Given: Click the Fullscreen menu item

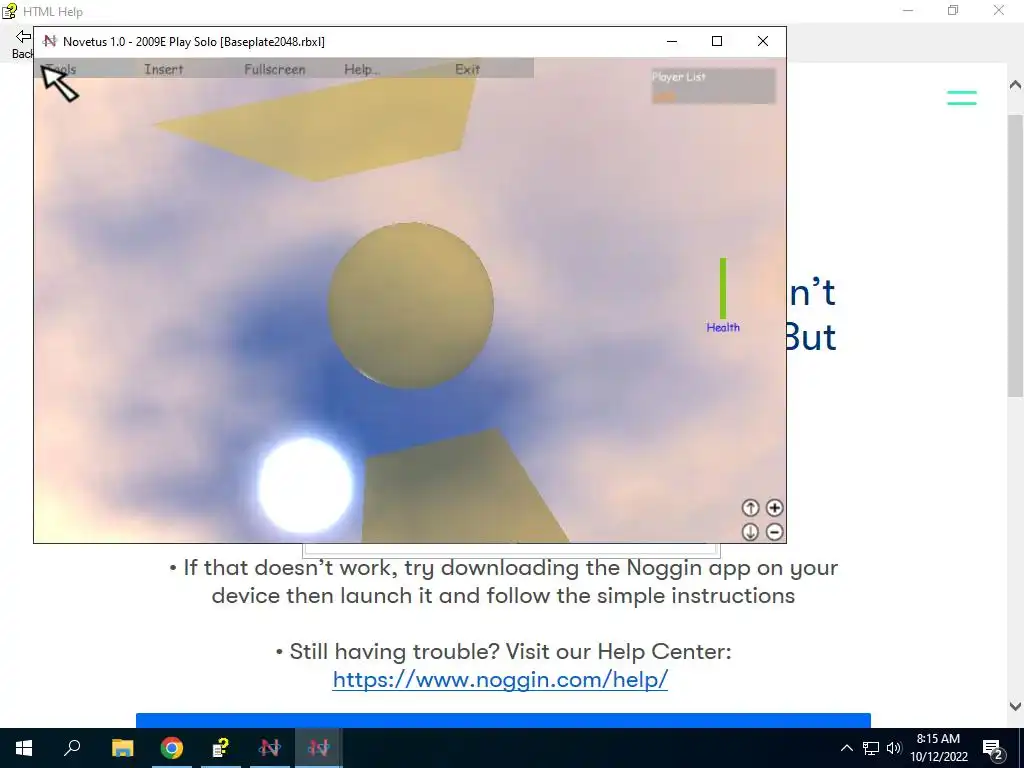Looking at the screenshot, I should (275, 69).
